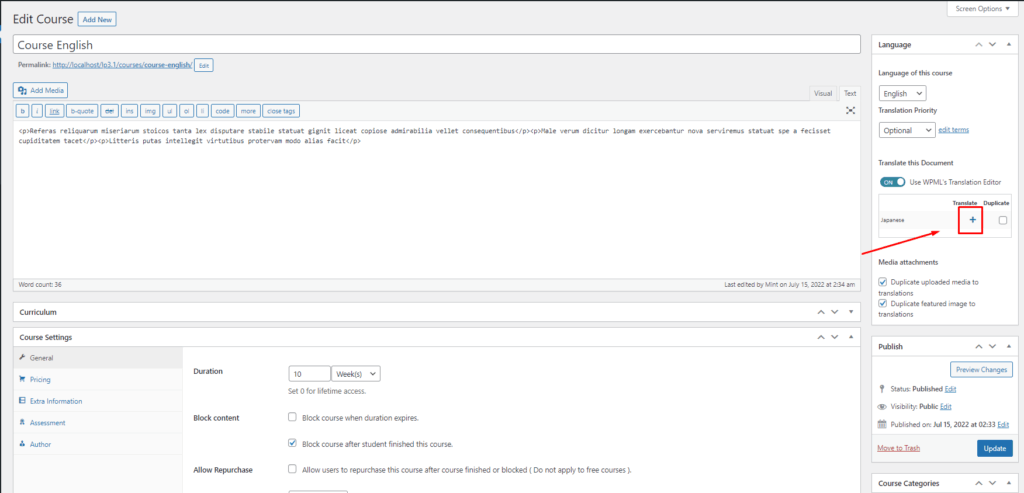Click the blue Update button
The image size is (1024, 493).
pyautogui.click(x=995, y=448)
